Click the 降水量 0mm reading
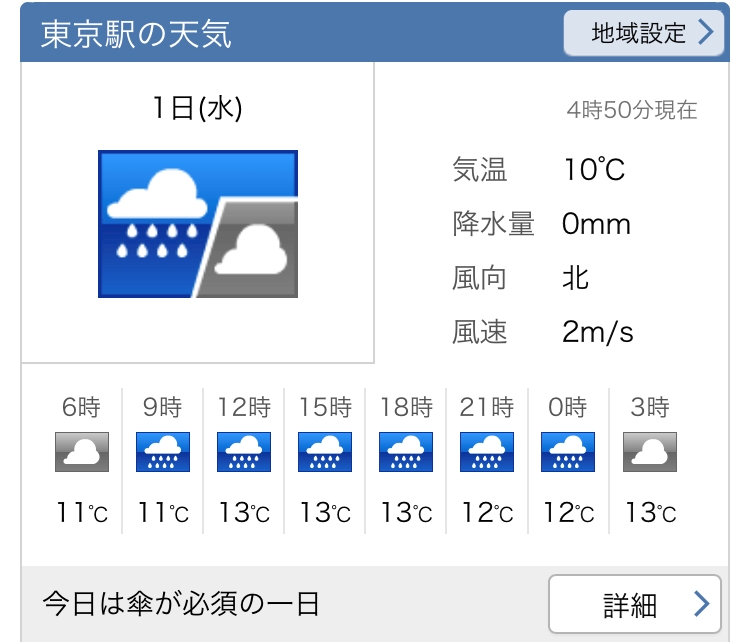 tap(596, 224)
